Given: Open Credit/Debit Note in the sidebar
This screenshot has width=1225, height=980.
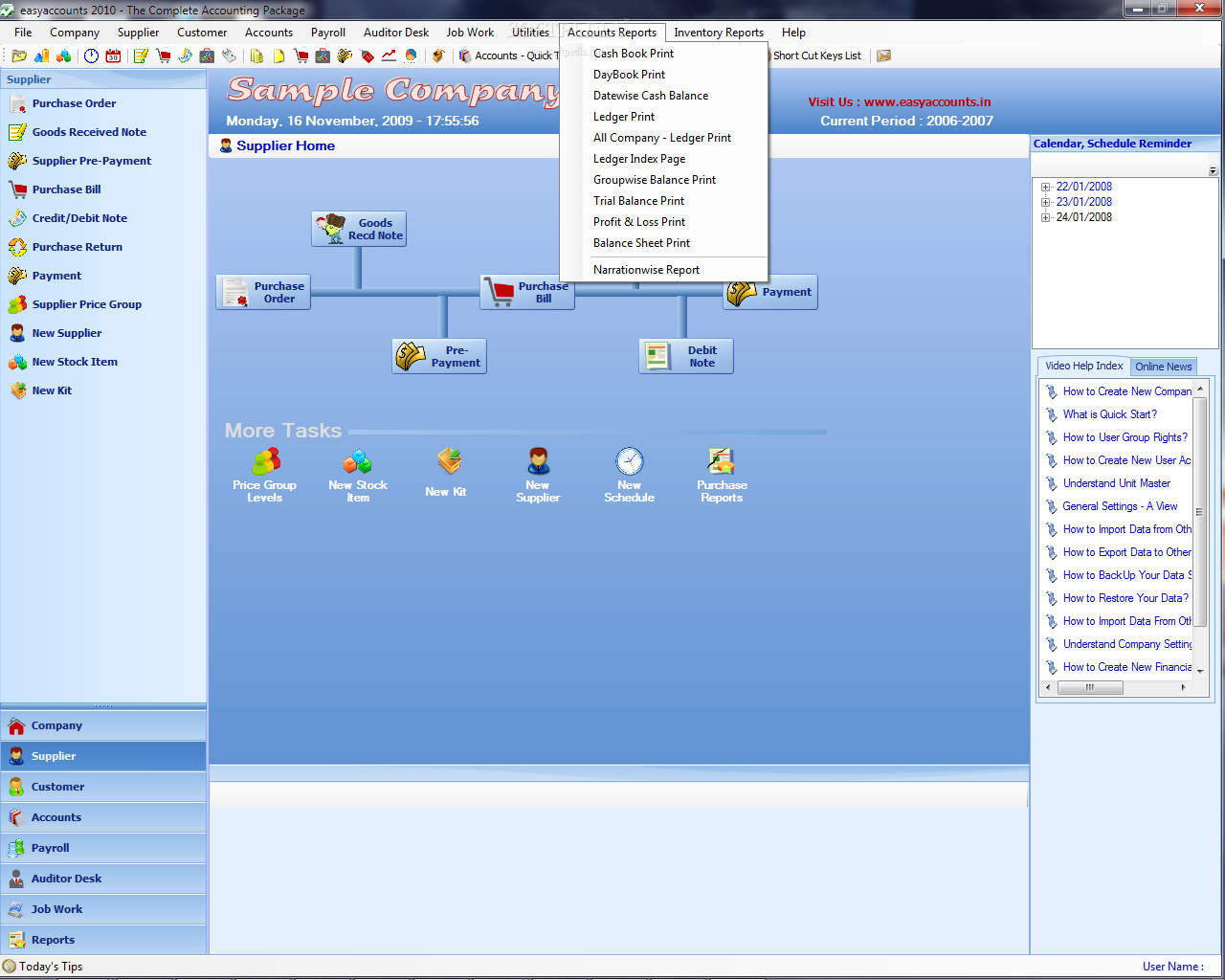Looking at the screenshot, I should [79, 218].
